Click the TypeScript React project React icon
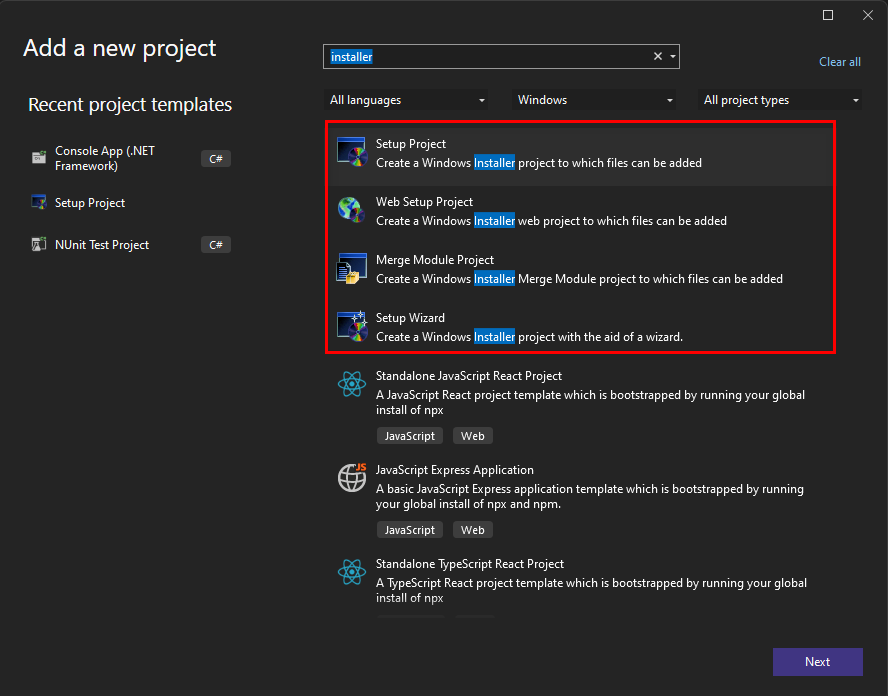 click(352, 572)
